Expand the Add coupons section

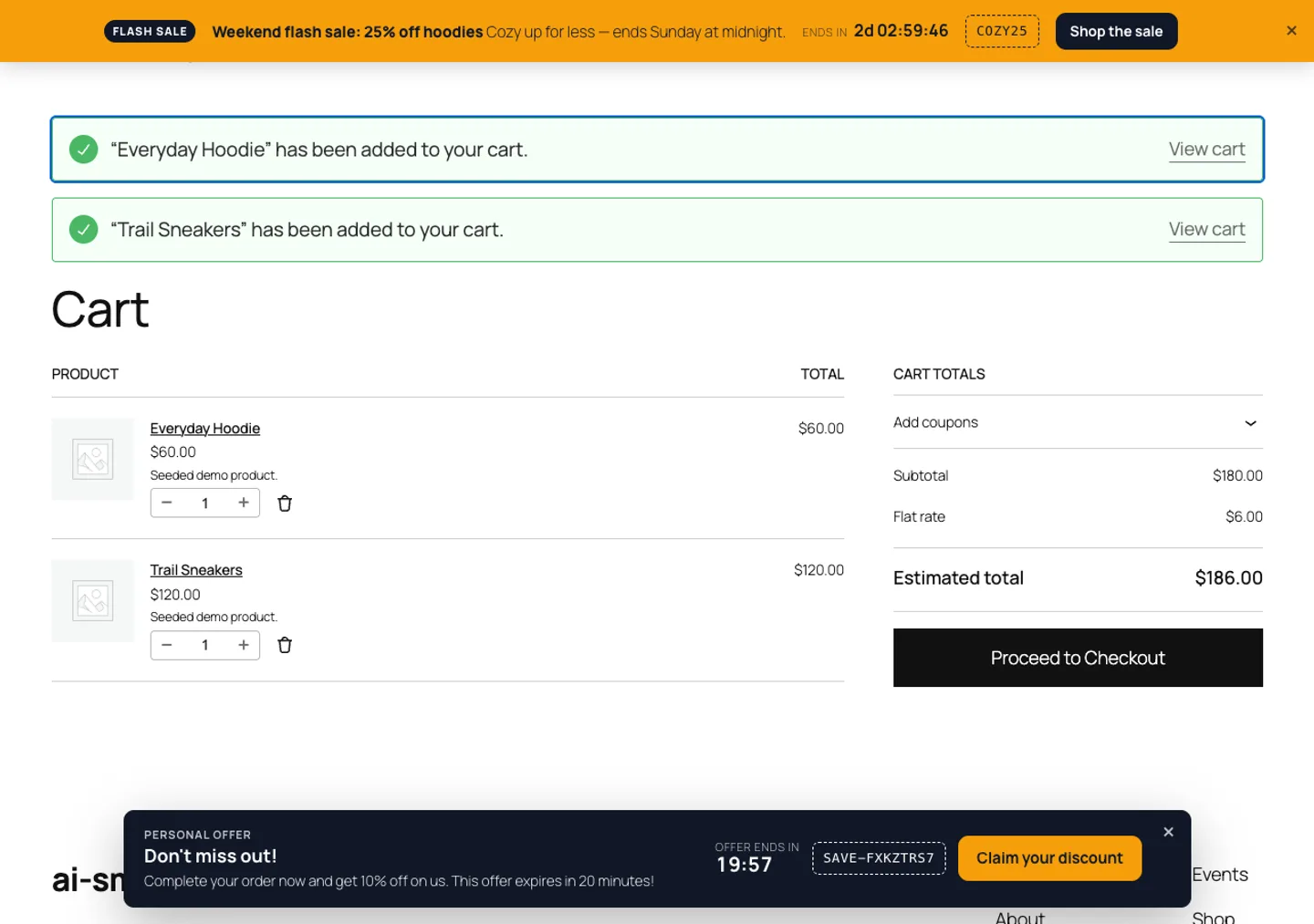click(1078, 422)
